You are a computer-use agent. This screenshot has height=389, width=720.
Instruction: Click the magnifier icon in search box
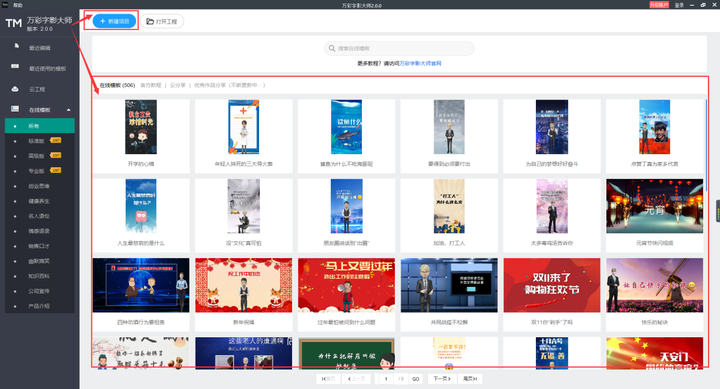(x=332, y=48)
